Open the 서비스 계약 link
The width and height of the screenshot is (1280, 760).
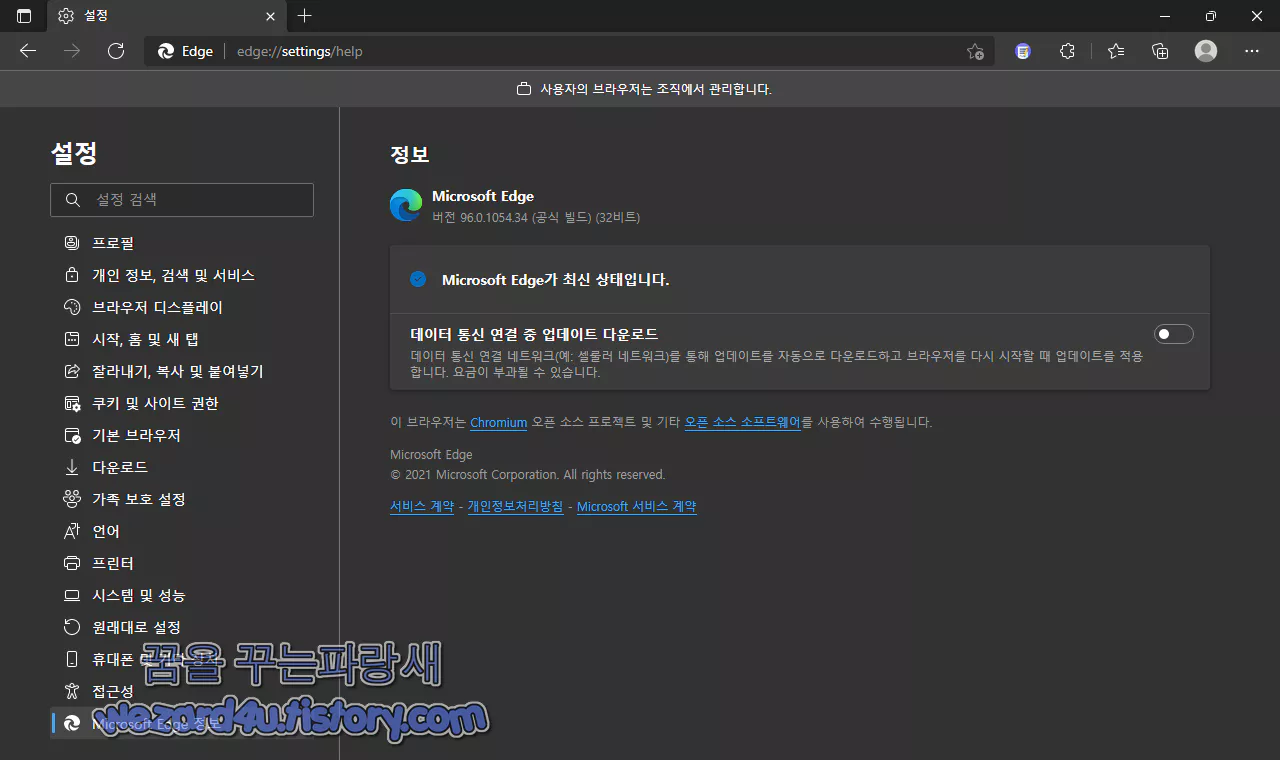tap(422, 507)
